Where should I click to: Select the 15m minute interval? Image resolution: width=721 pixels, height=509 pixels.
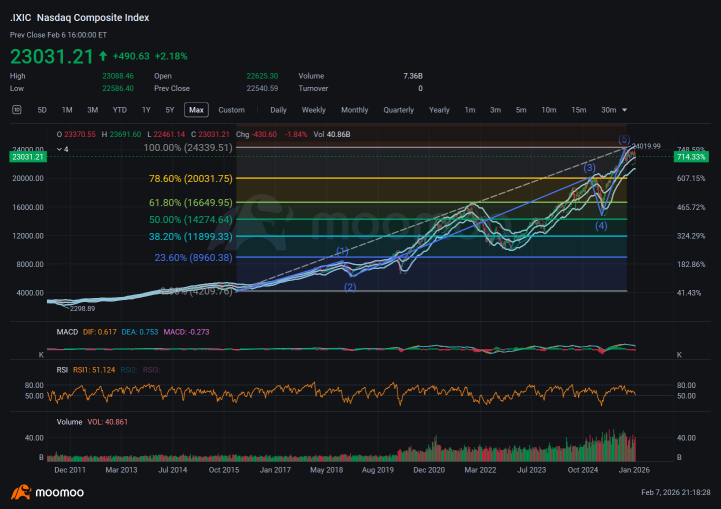(x=578, y=110)
